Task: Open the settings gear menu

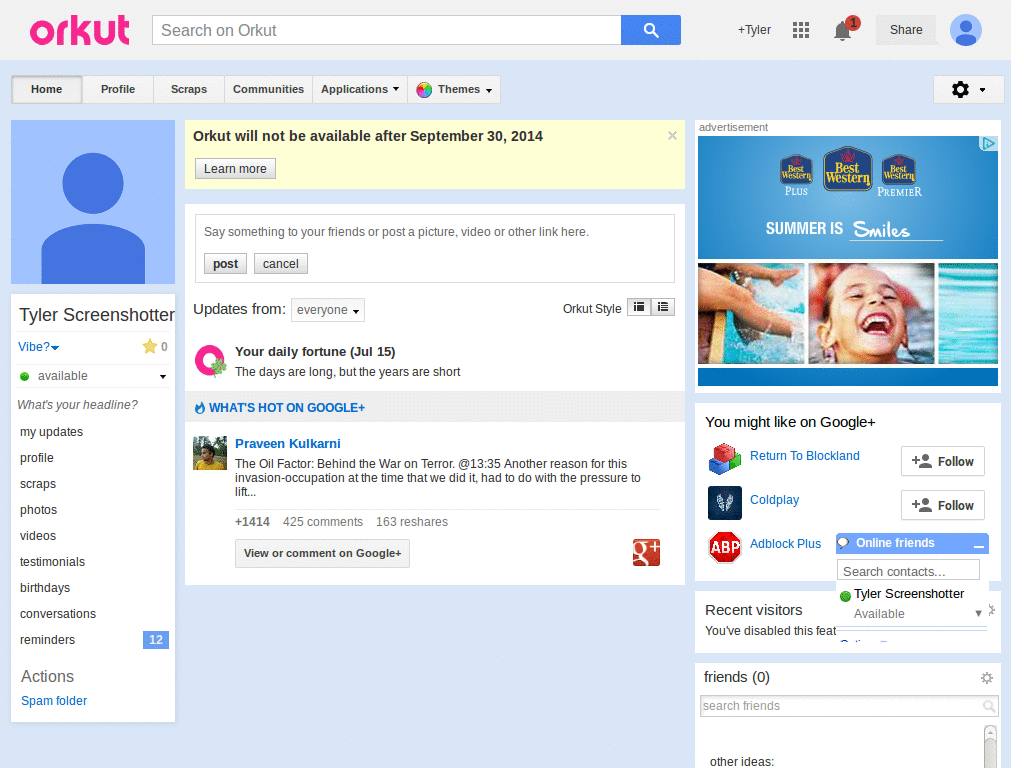Action: 968,89
